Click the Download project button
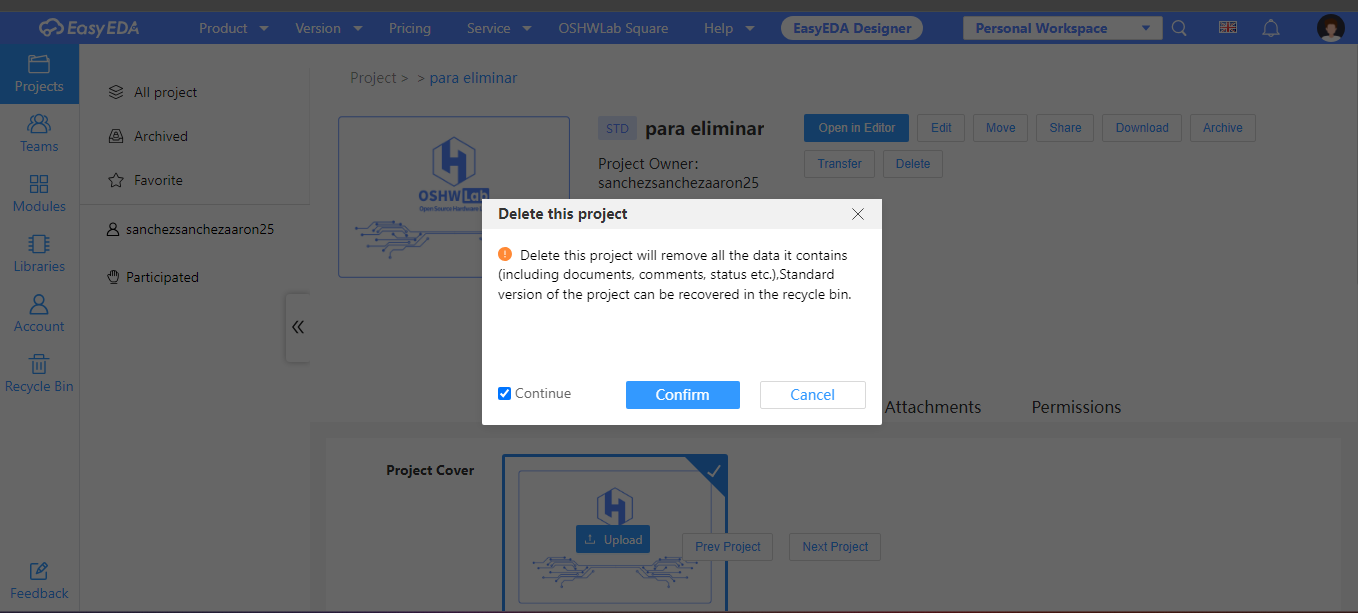Image resolution: width=1358 pixels, height=613 pixels. coord(1142,128)
